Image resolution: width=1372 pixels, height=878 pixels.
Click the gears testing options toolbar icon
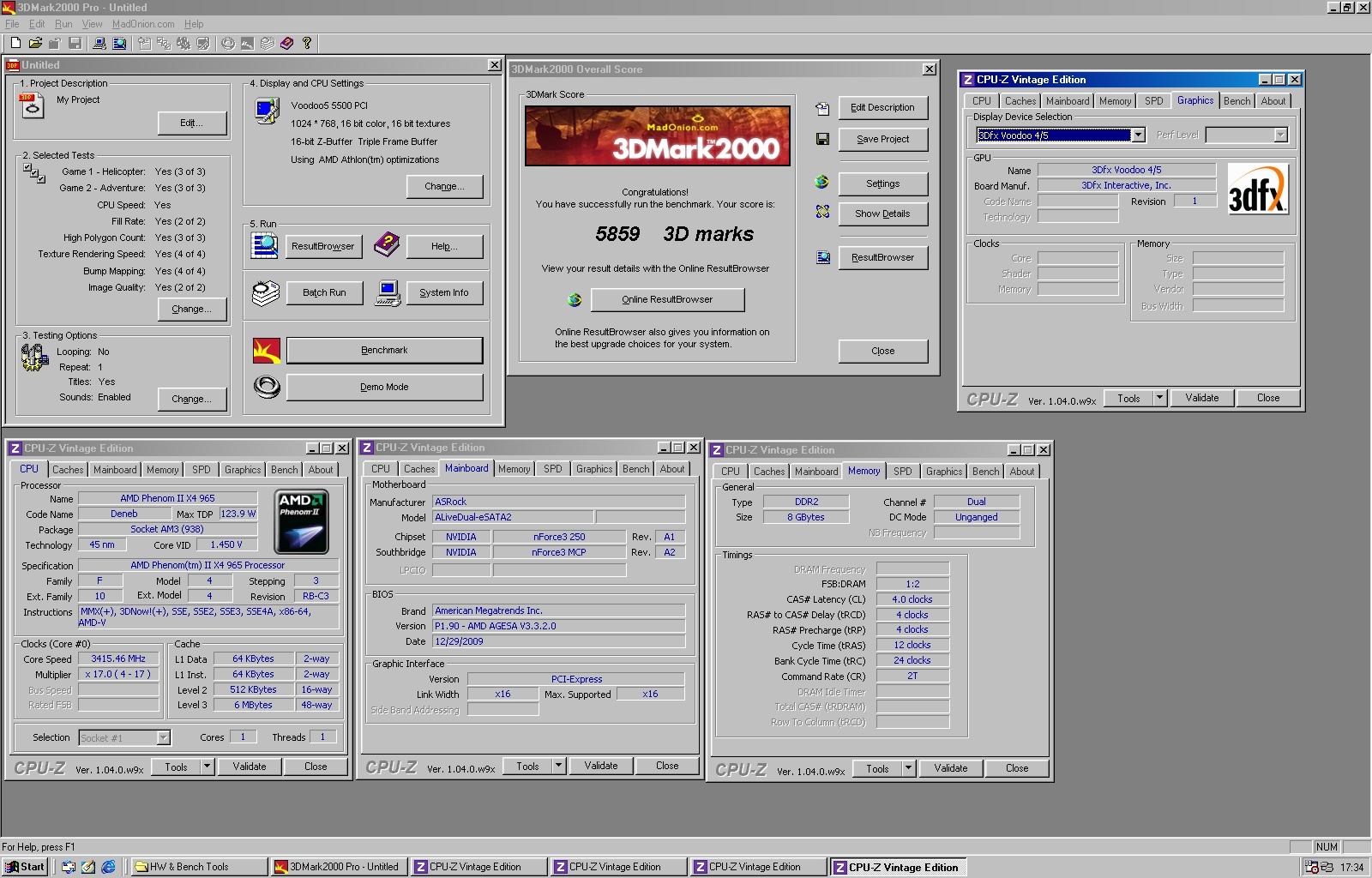184,43
